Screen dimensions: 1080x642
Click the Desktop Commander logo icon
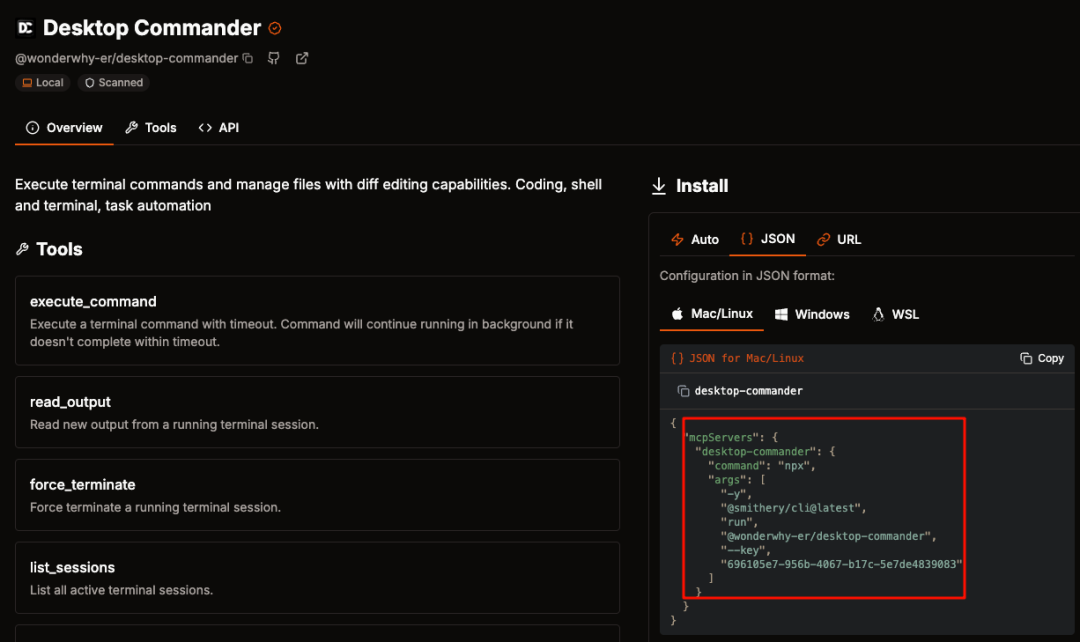[x=25, y=28]
